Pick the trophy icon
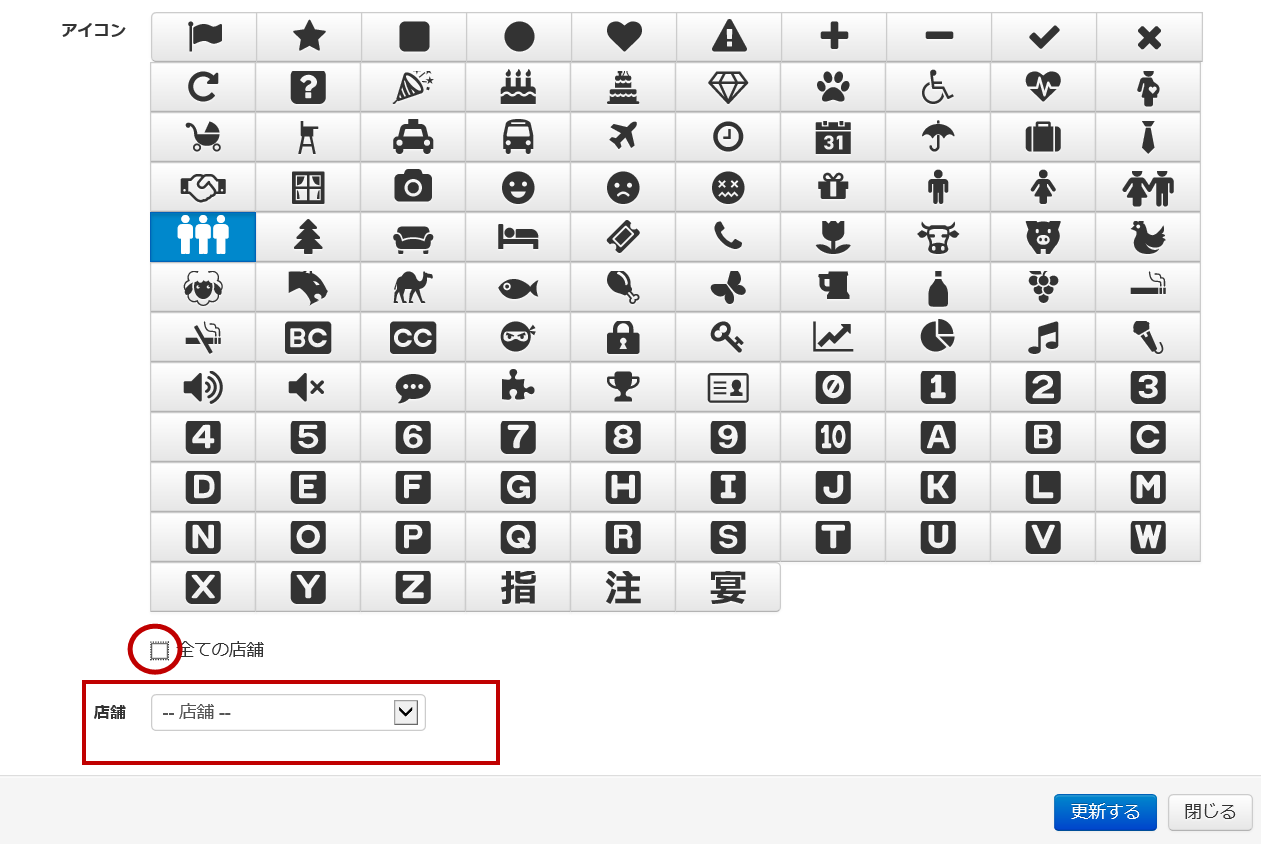Screen dimensions: 1261x844 coord(623,388)
